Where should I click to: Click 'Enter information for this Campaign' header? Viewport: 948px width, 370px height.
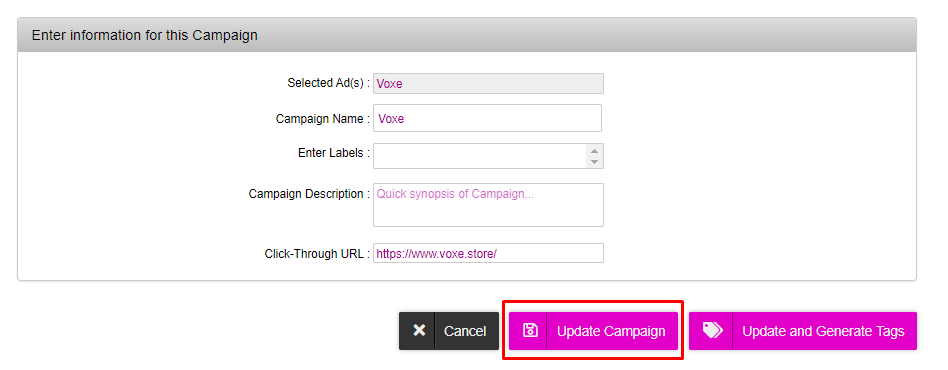(x=144, y=35)
